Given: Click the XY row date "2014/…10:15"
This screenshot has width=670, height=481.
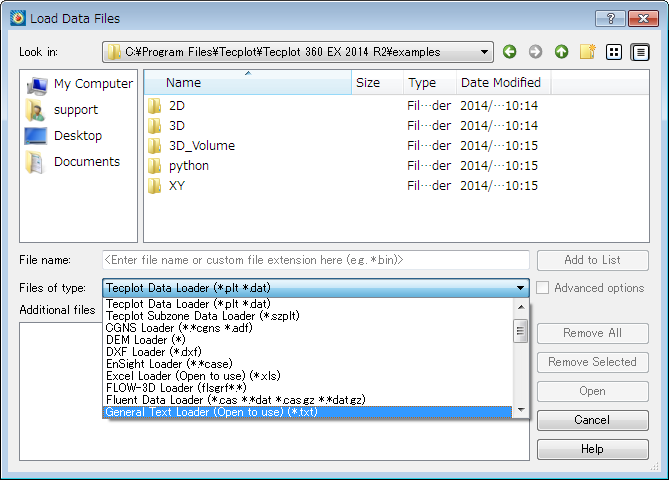Looking at the screenshot, I should coord(499,186).
